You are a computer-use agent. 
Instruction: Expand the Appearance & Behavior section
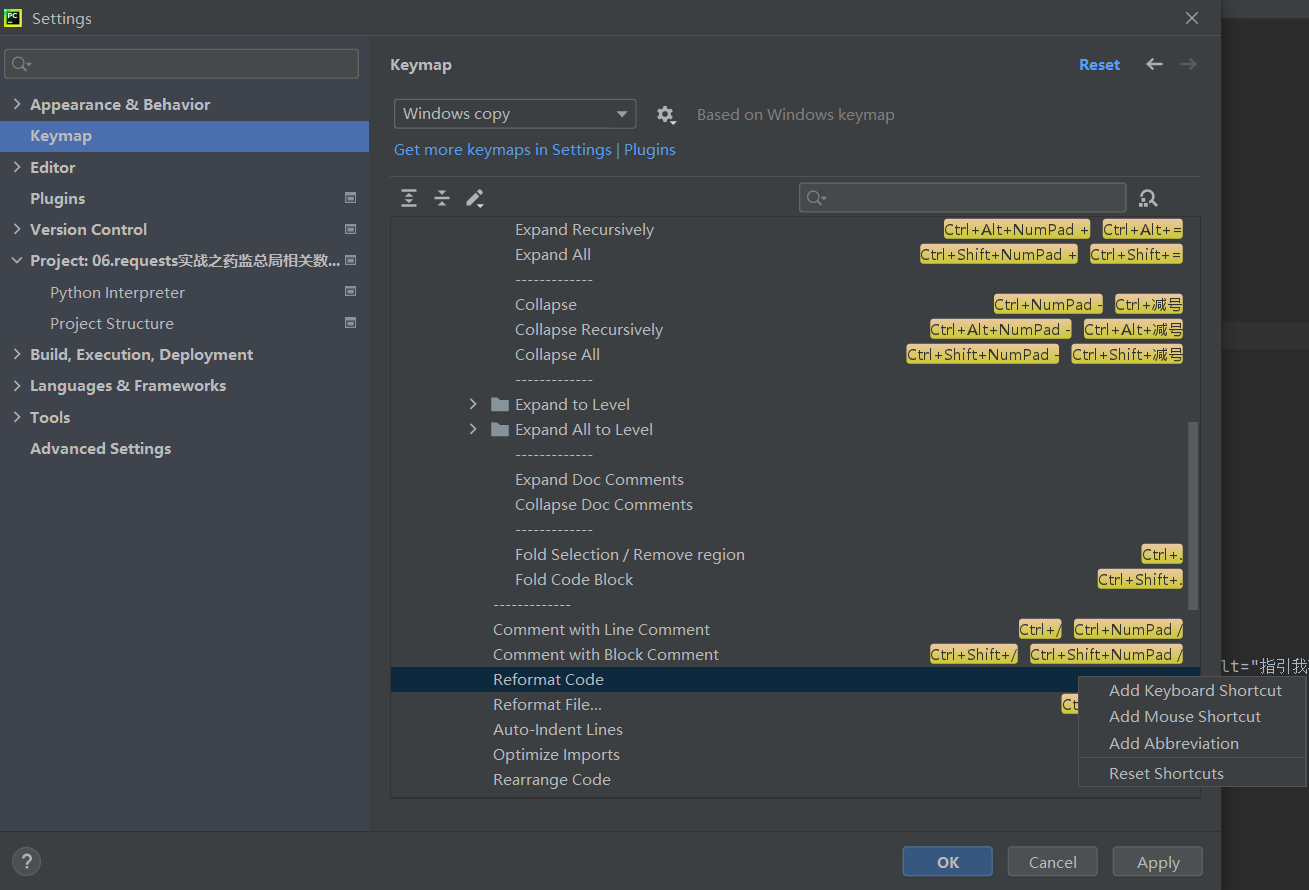coord(17,104)
